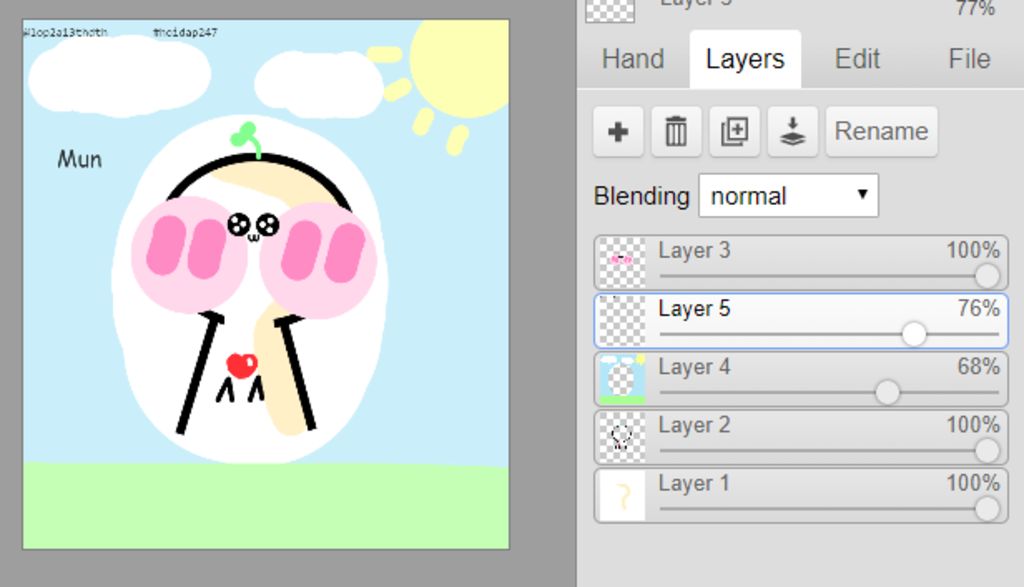Duplicate the selected layer icon
The image size is (1024, 587).
click(x=734, y=131)
